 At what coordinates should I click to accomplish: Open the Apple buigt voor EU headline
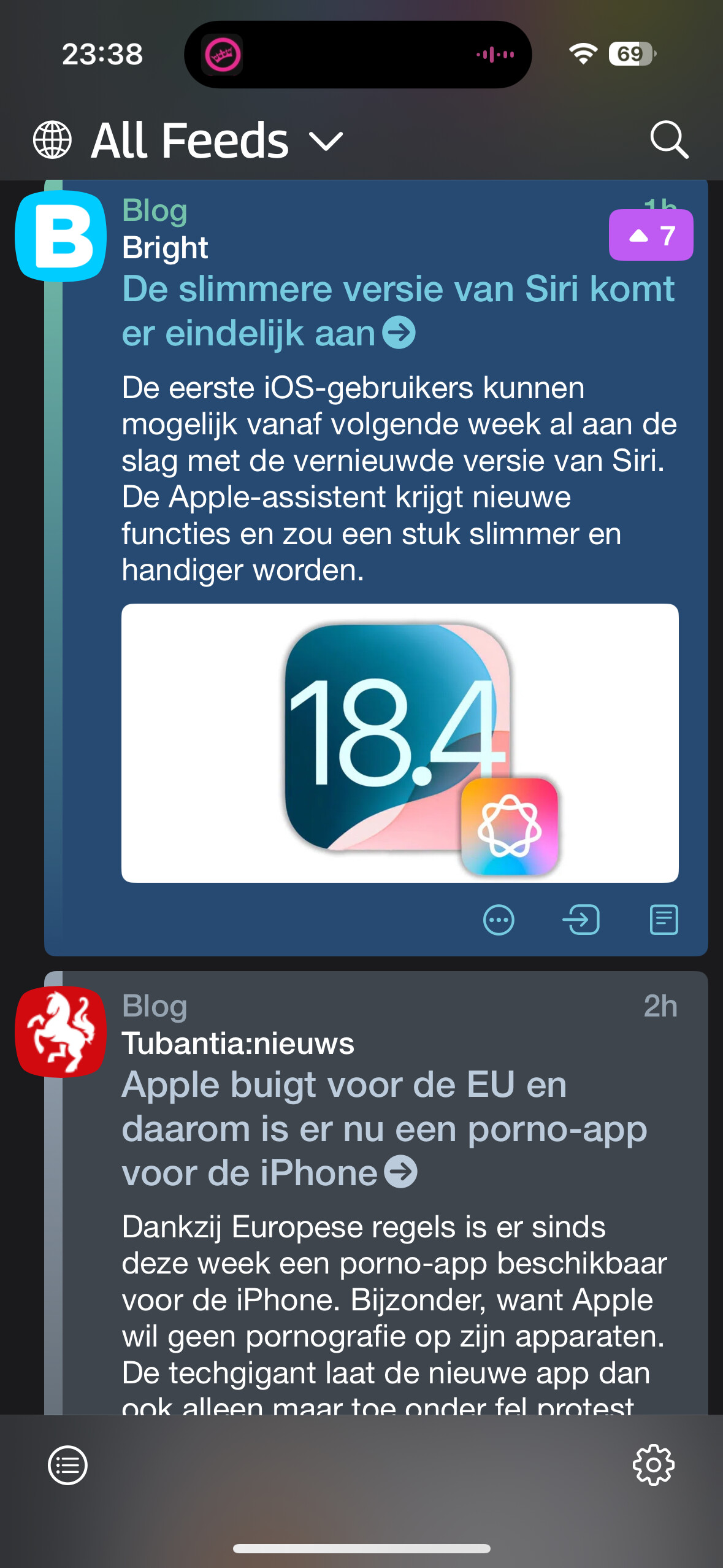pyautogui.click(x=384, y=1128)
